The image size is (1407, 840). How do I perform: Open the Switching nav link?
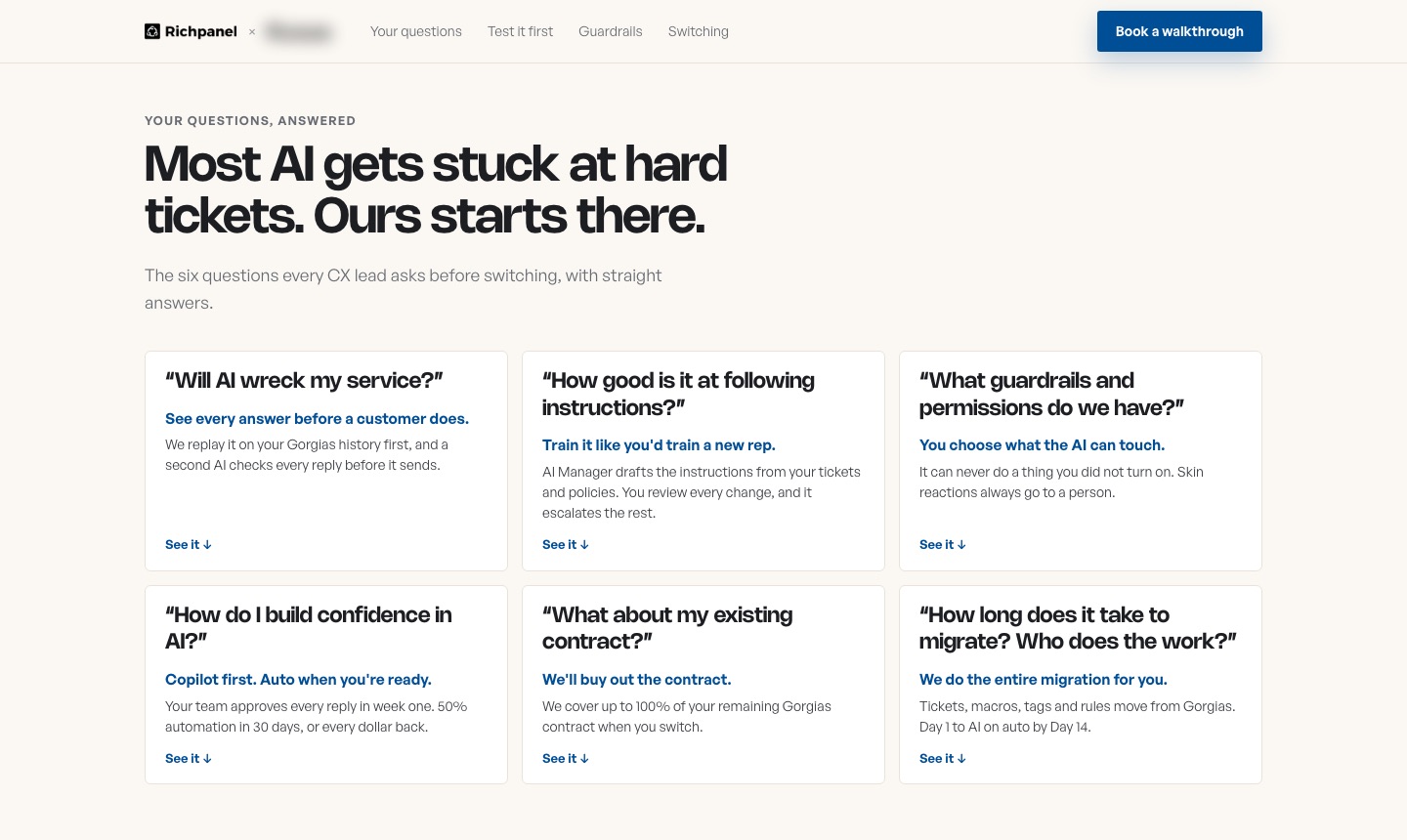[698, 31]
